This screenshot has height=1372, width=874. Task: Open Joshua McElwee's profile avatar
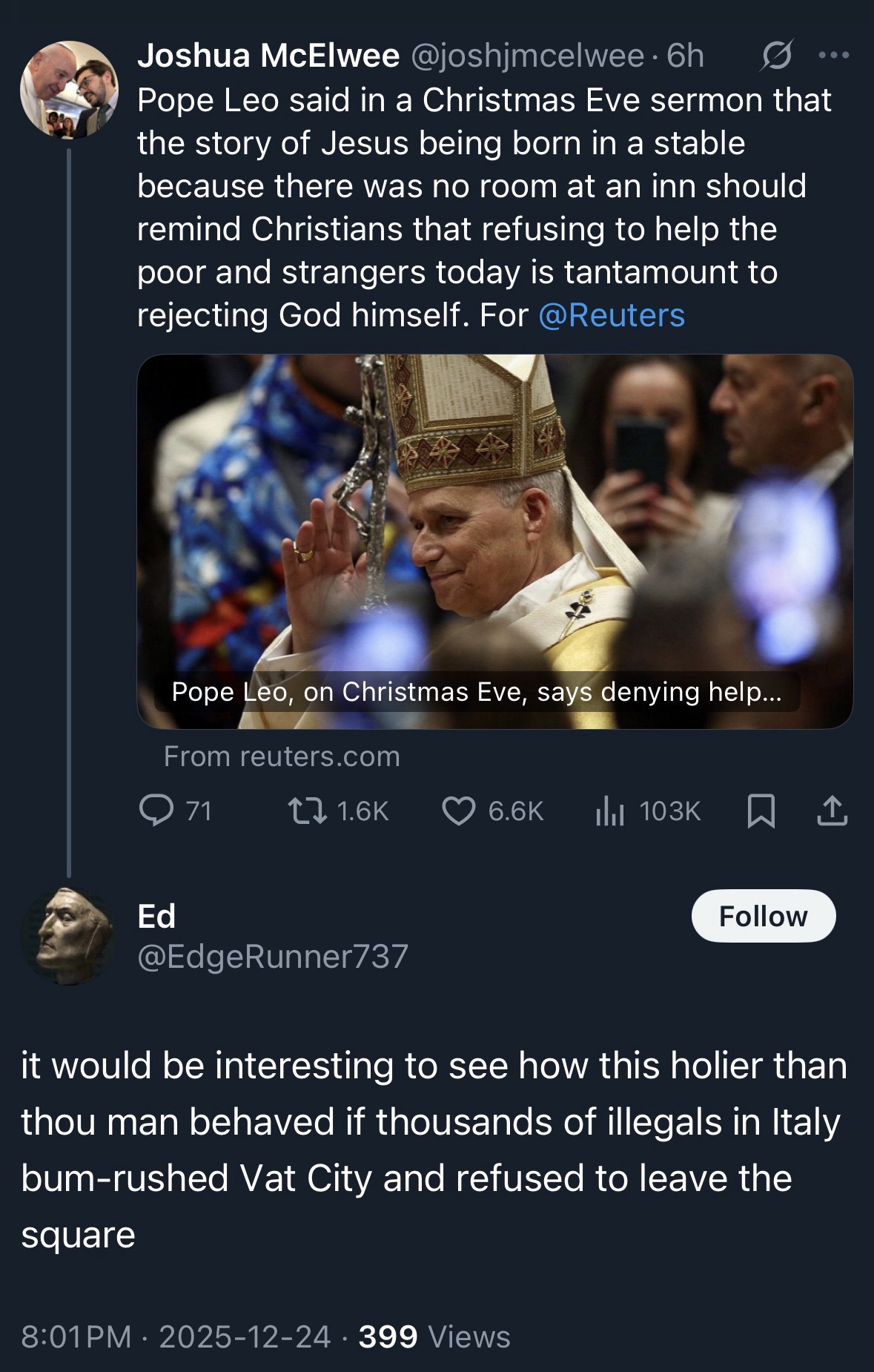click(69, 90)
